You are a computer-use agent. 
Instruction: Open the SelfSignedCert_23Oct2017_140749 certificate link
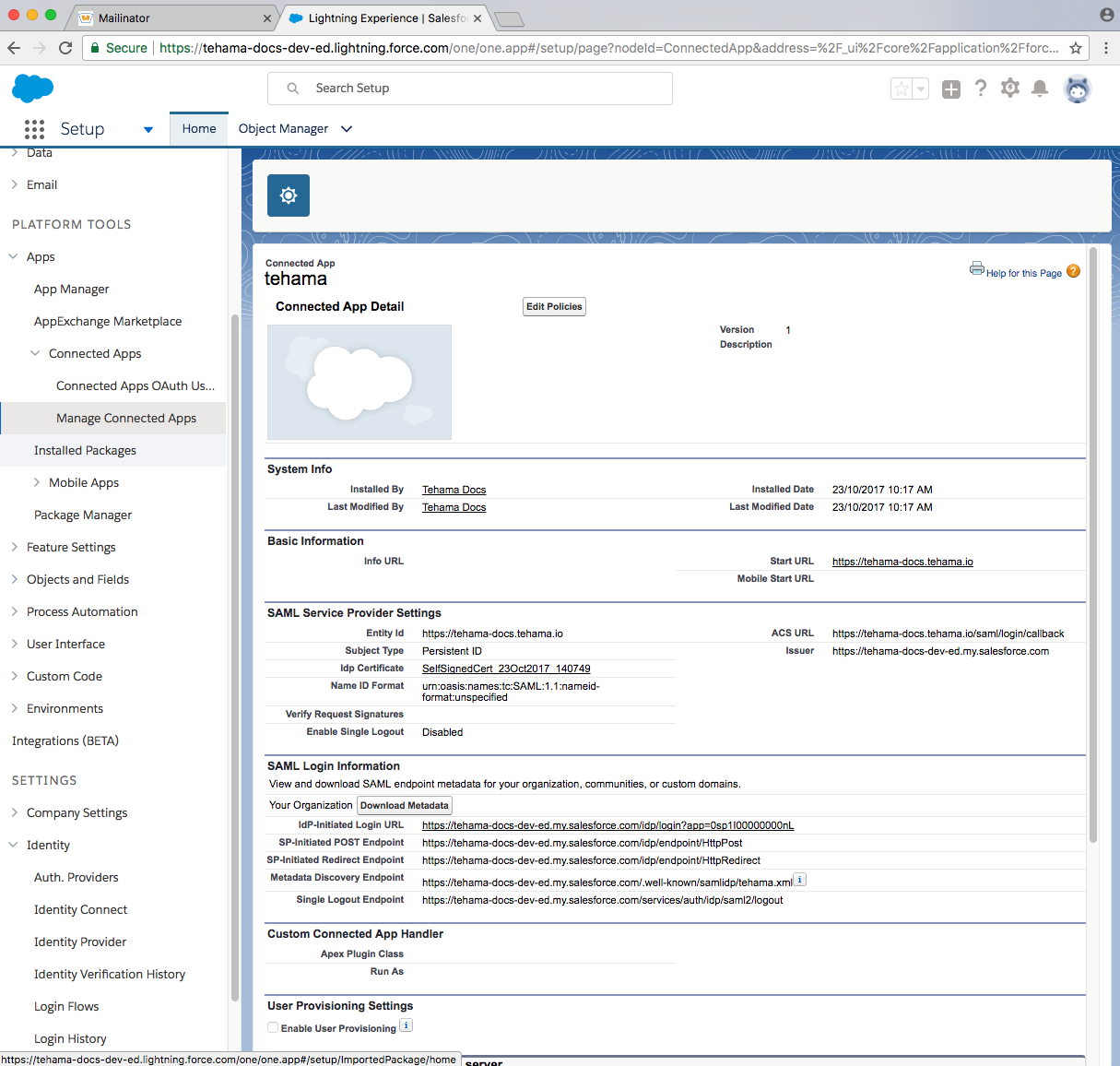506,669
